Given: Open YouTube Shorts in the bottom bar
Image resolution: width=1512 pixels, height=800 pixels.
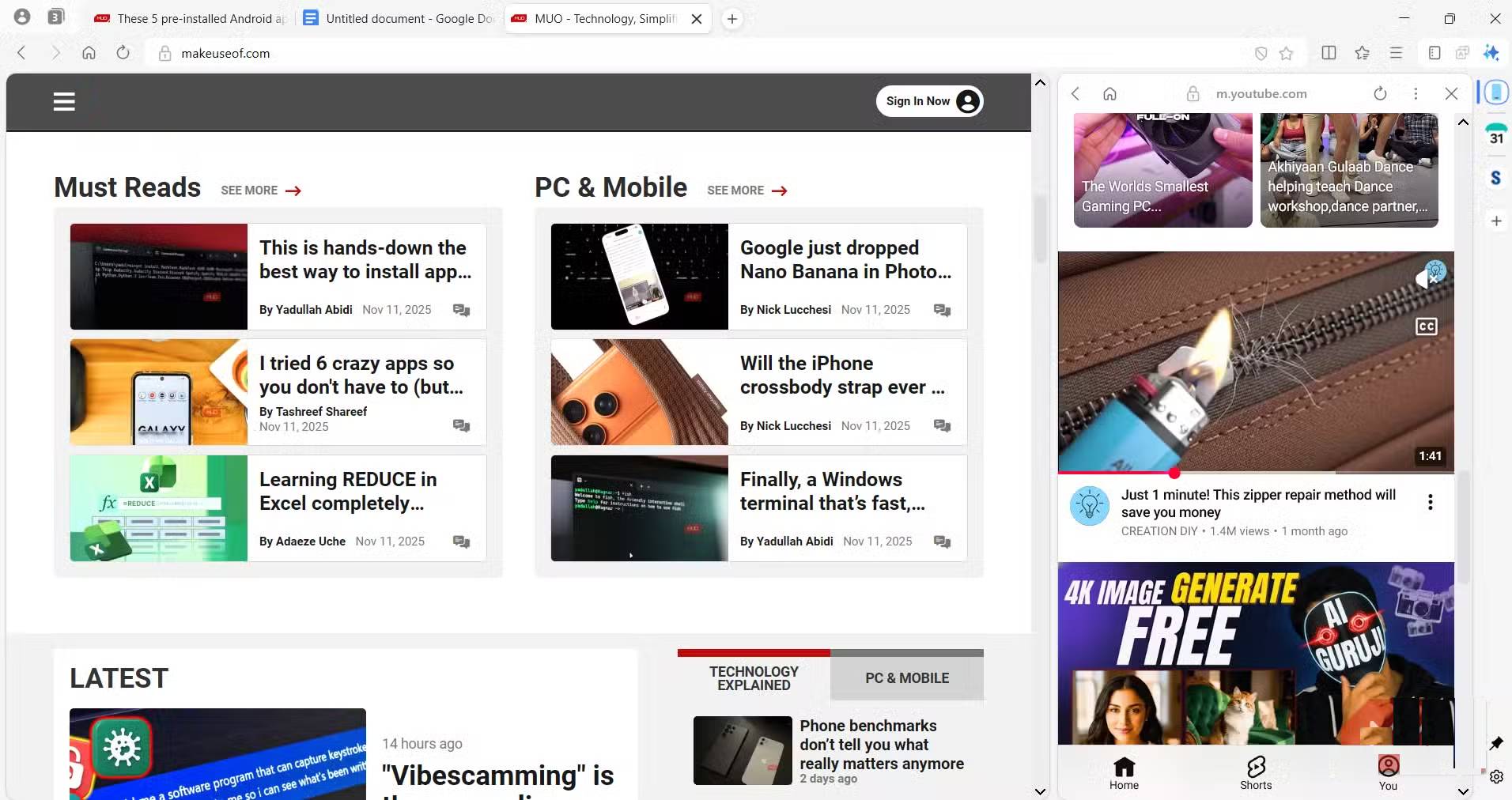Looking at the screenshot, I should (x=1256, y=773).
